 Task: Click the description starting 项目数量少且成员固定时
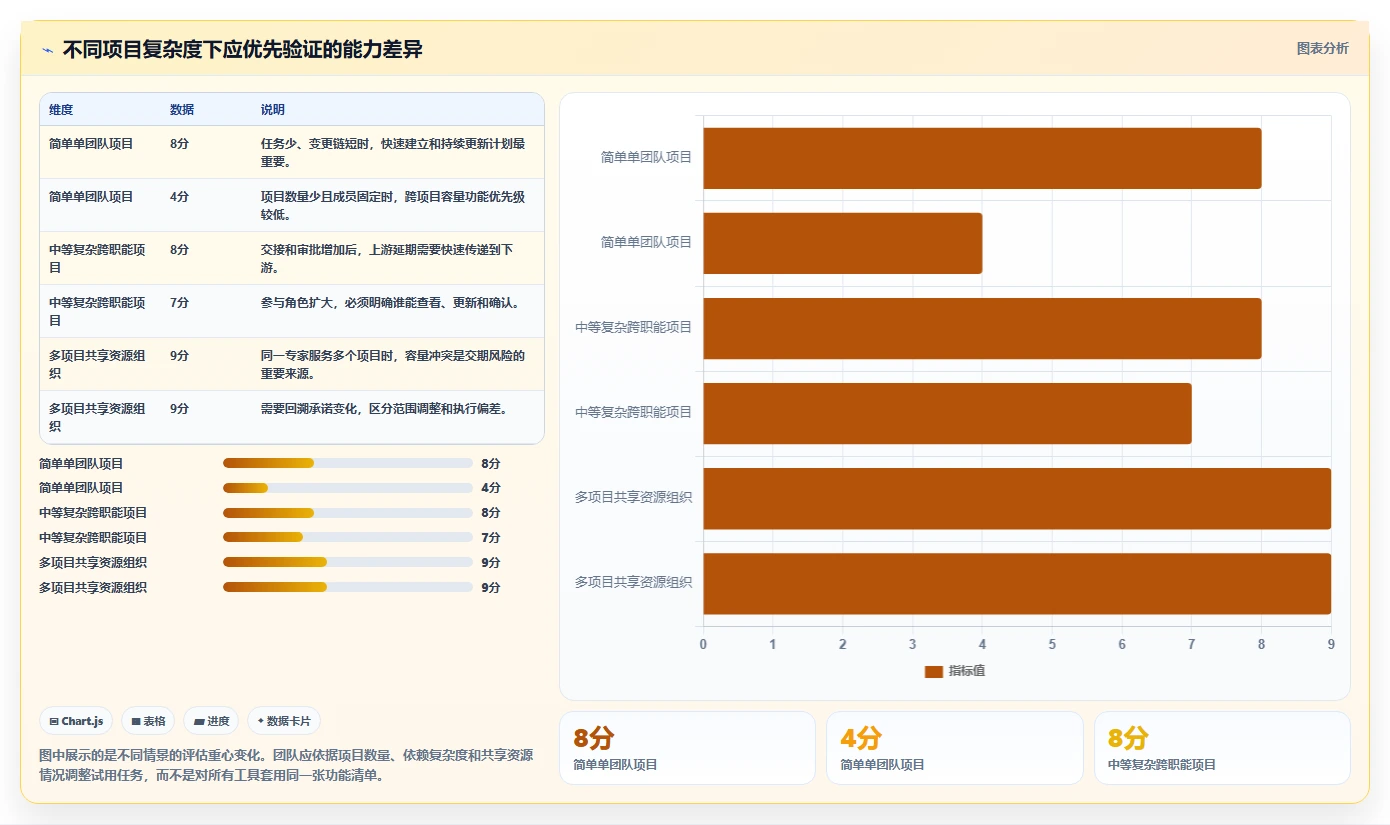pos(393,205)
